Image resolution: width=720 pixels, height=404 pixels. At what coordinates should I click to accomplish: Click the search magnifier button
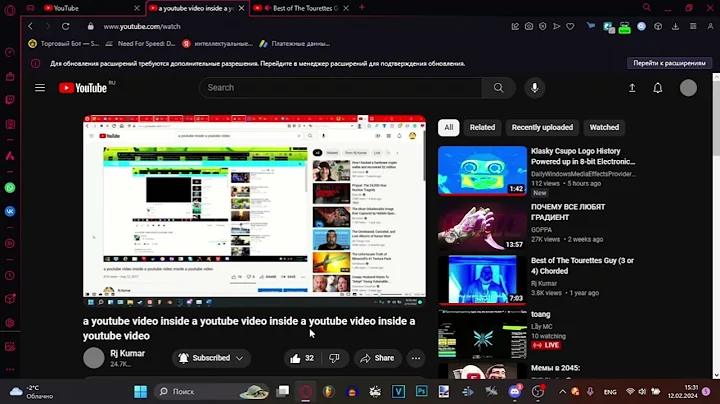tap(498, 88)
